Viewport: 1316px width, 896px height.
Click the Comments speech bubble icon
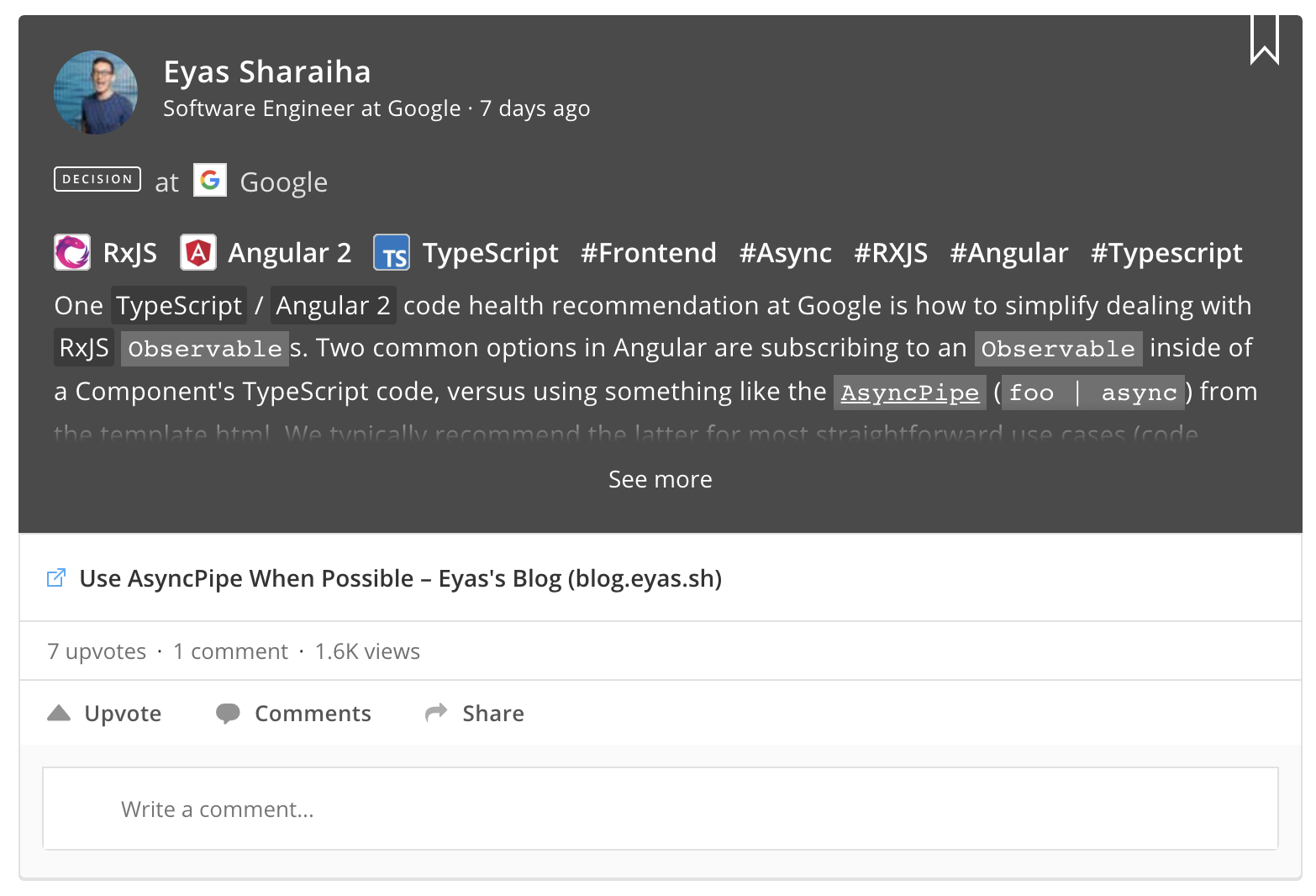pyautogui.click(x=228, y=714)
